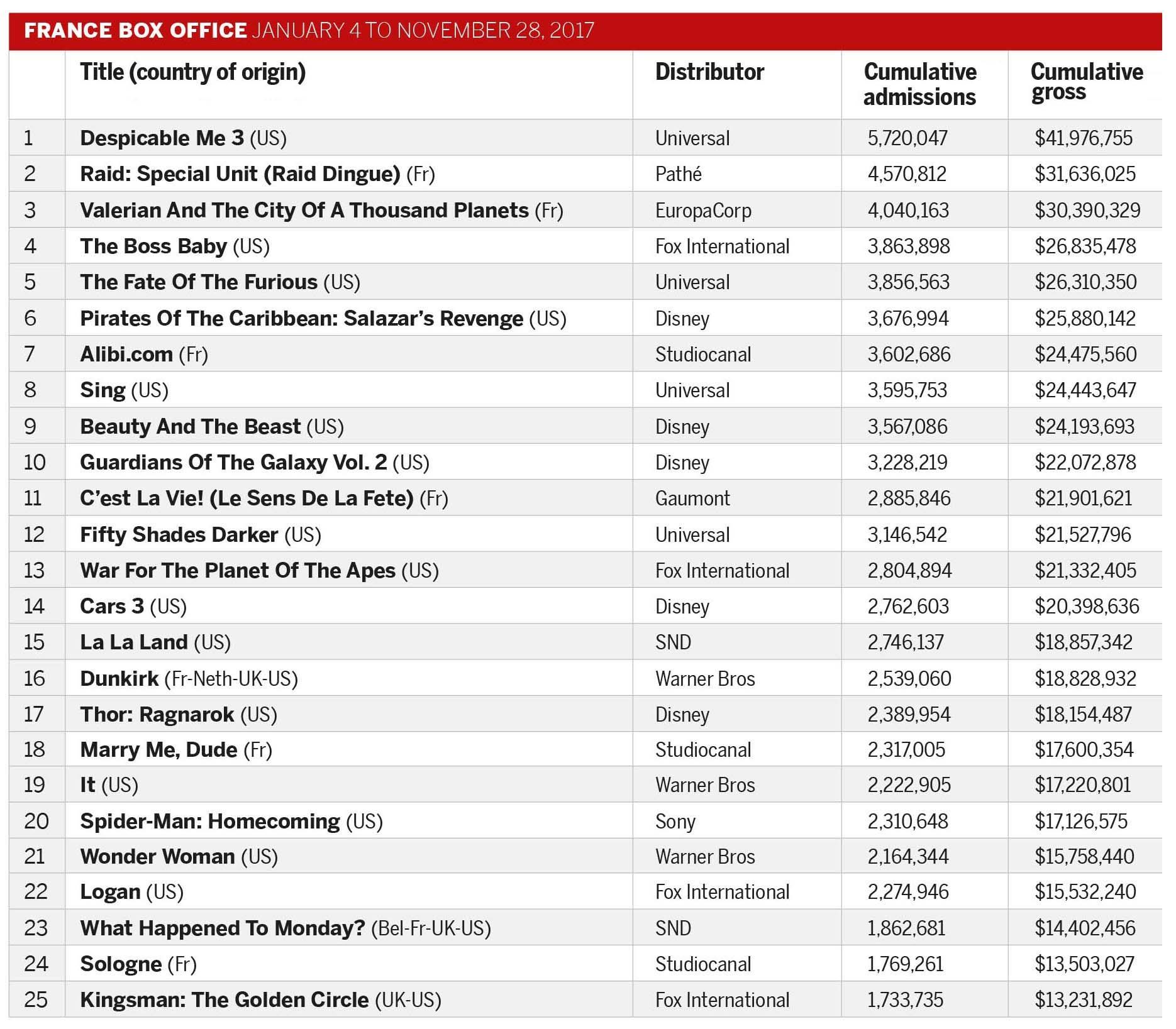Click gross value $24,193,693
1176x1029 pixels.
pyautogui.click(x=1085, y=426)
